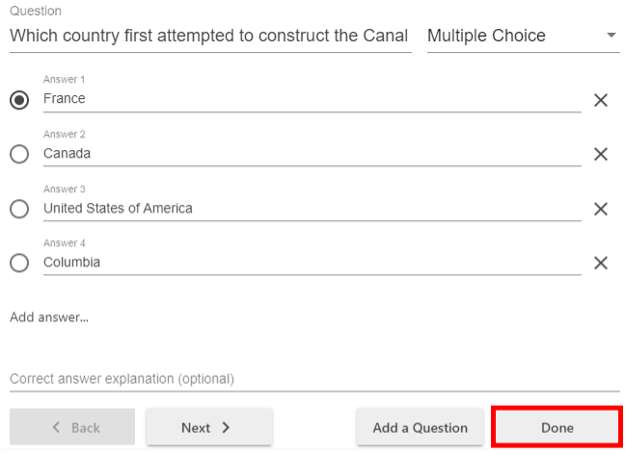Go to the Next question
625x453 pixels.
pos(209,427)
